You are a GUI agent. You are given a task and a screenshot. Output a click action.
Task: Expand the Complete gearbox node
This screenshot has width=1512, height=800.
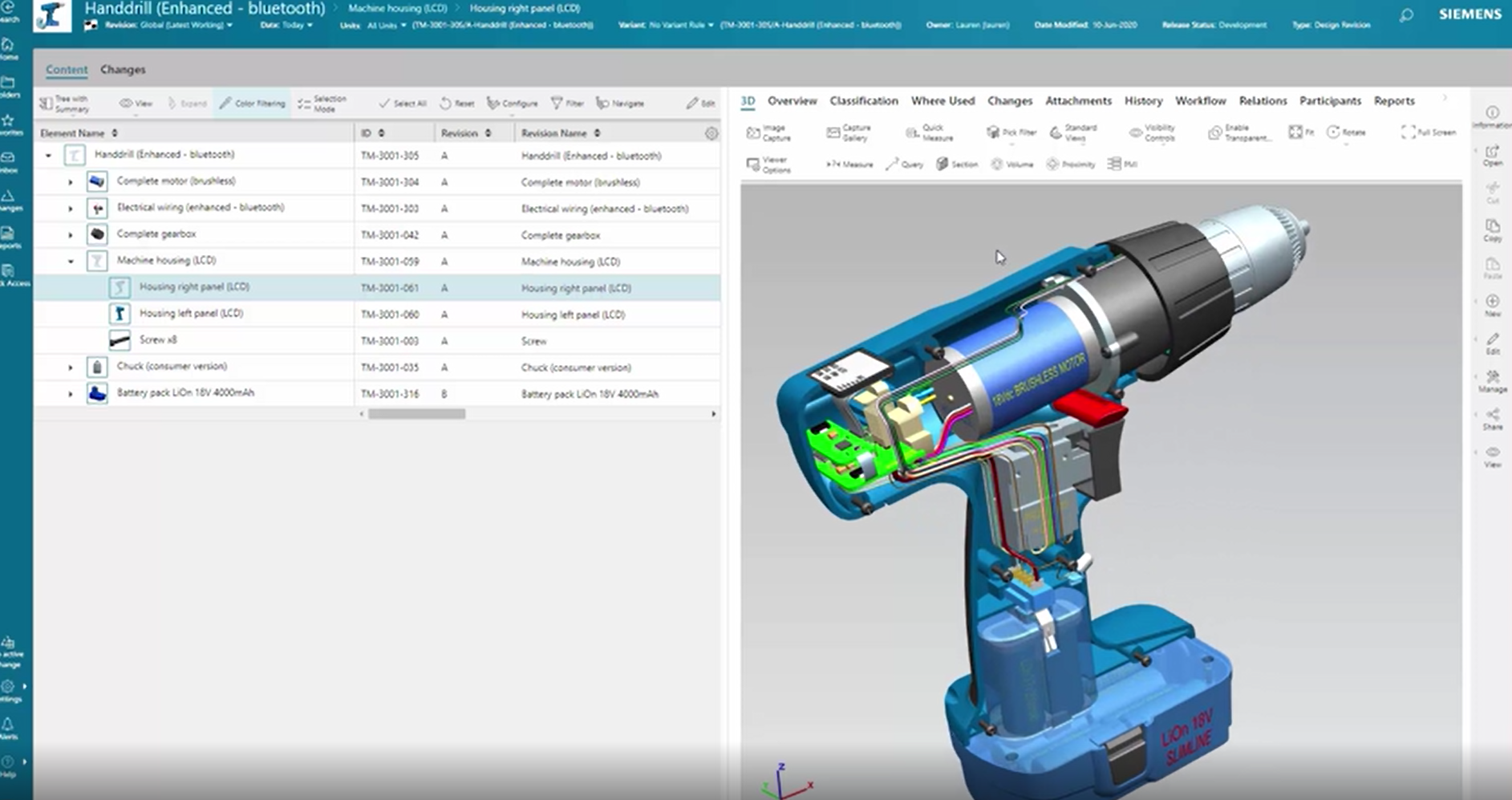tap(71, 234)
